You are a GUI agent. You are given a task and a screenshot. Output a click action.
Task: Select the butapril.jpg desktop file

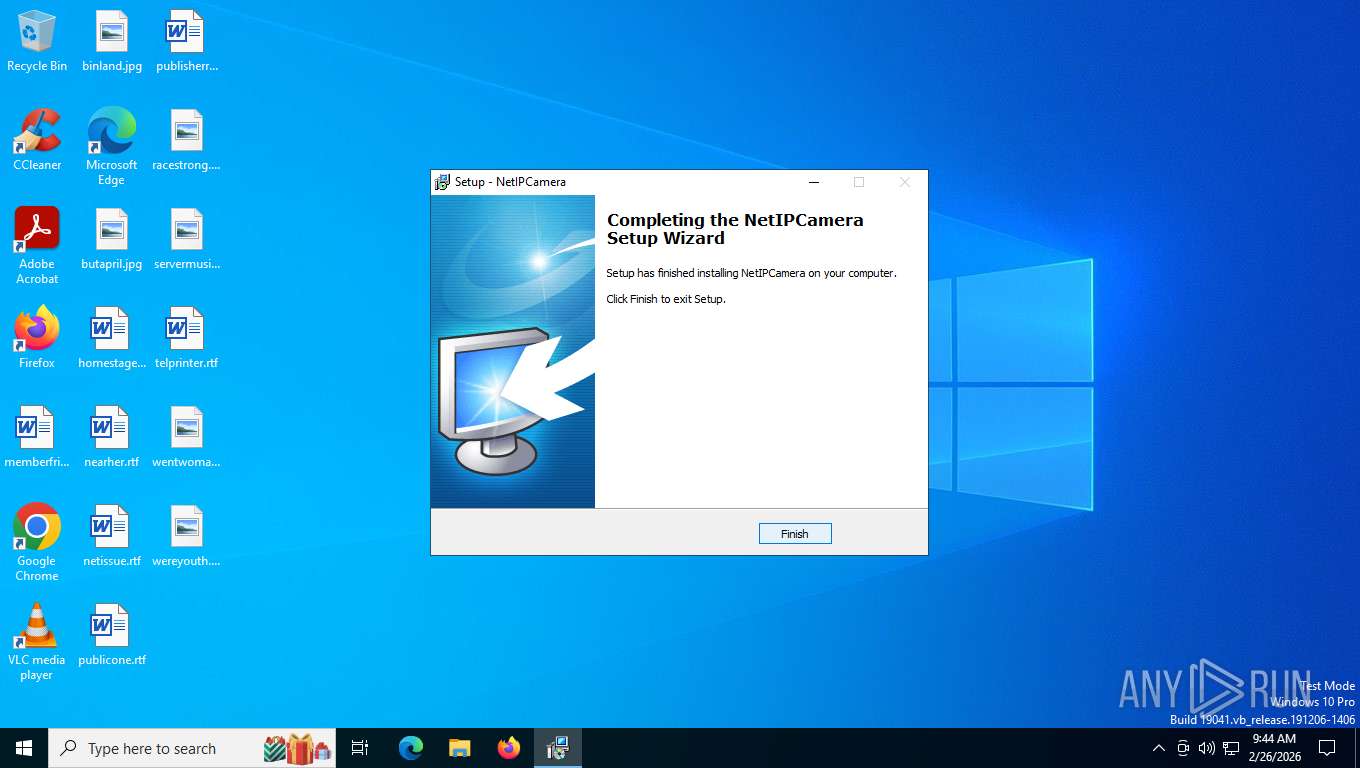click(112, 240)
